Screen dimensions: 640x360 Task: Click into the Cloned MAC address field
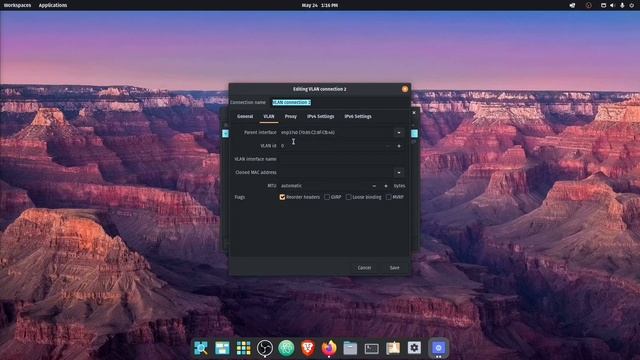point(336,172)
